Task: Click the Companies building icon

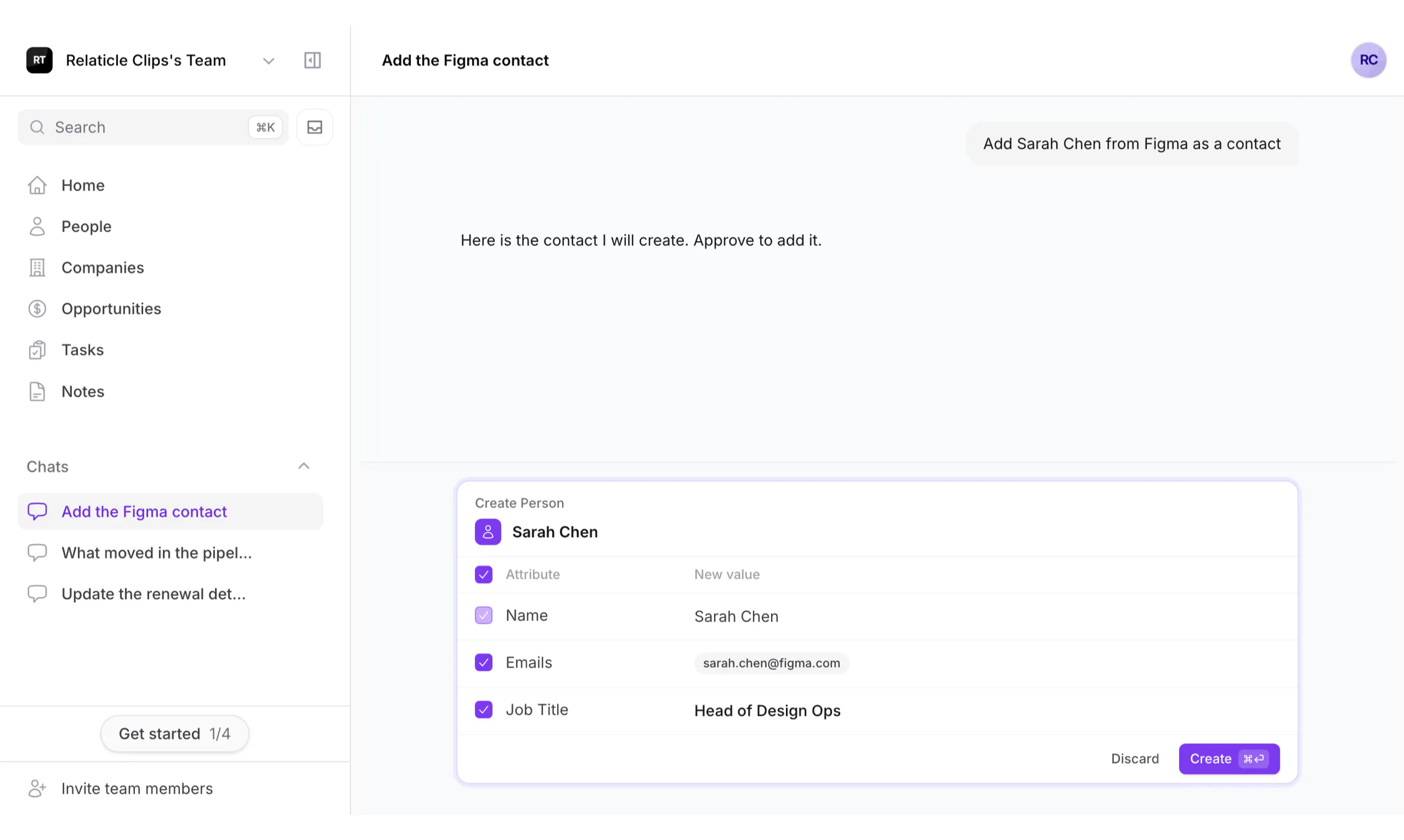Action: pyautogui.click(x=38, y=267)
